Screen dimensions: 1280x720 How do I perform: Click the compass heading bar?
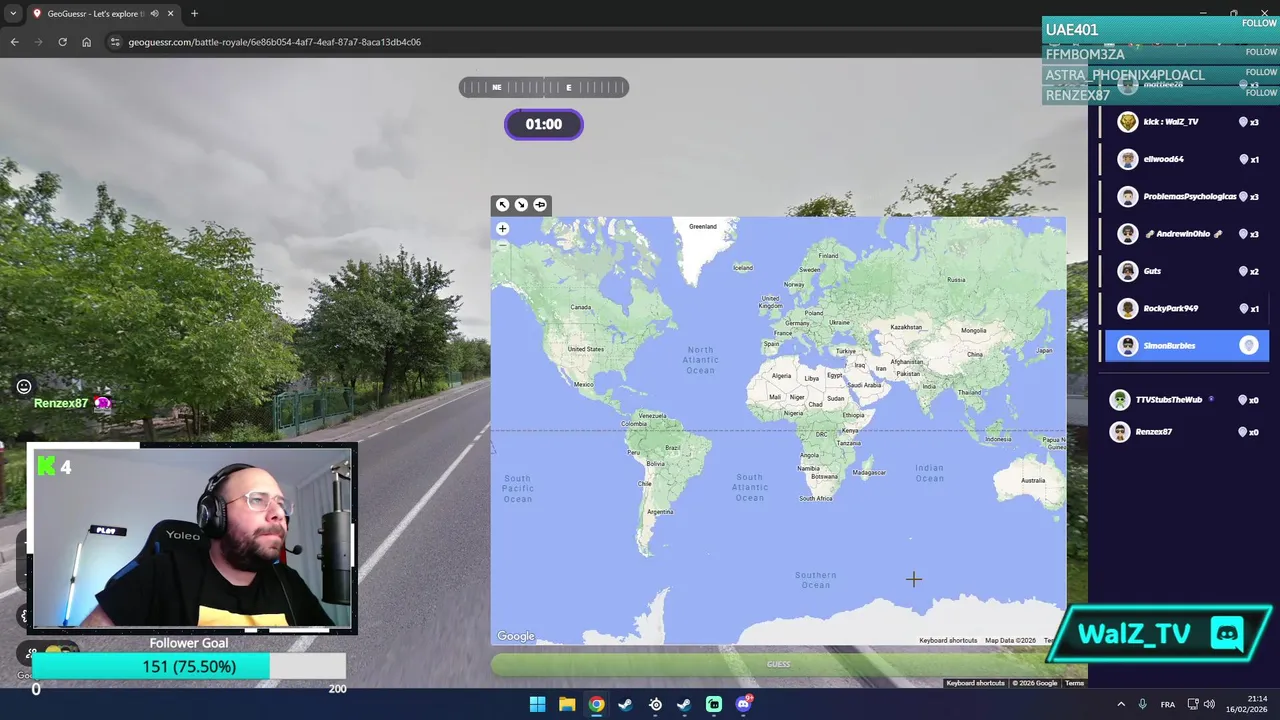pyautogui.click(x=544, y=88)
